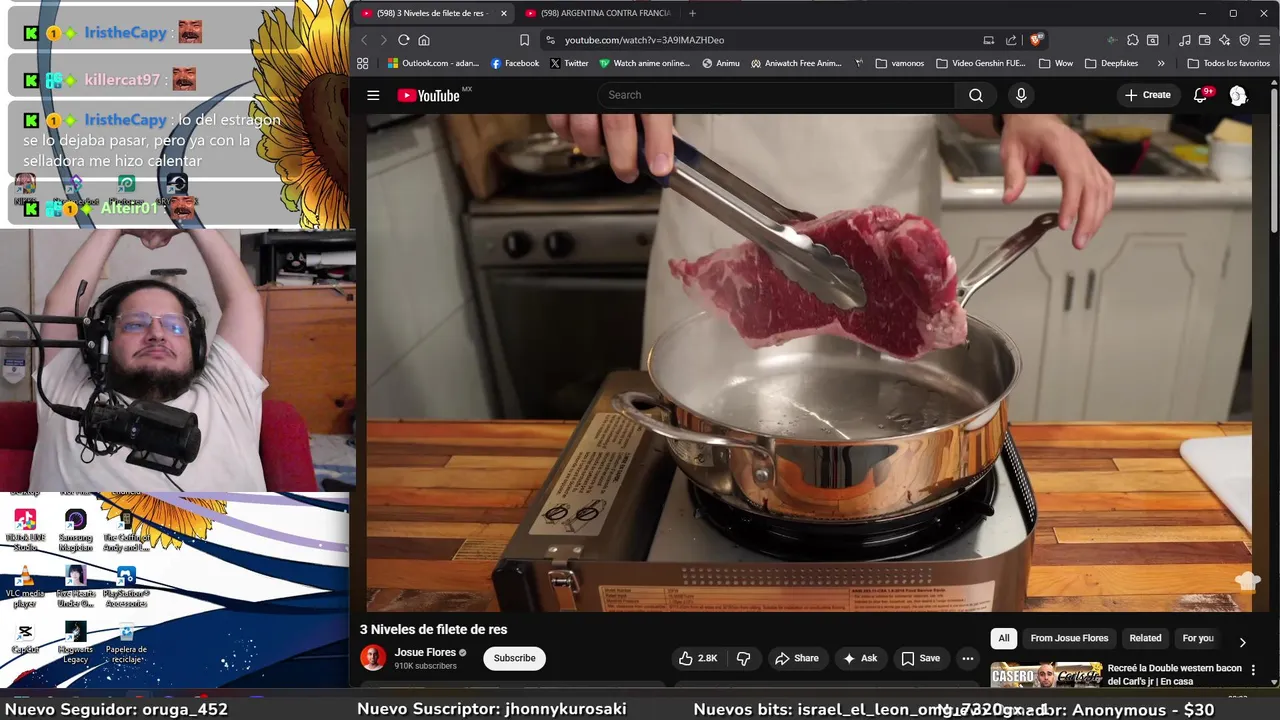This screenshot has width=1280, height=720.
Task: Click the Ask button under video
Action: pos(860,658)
